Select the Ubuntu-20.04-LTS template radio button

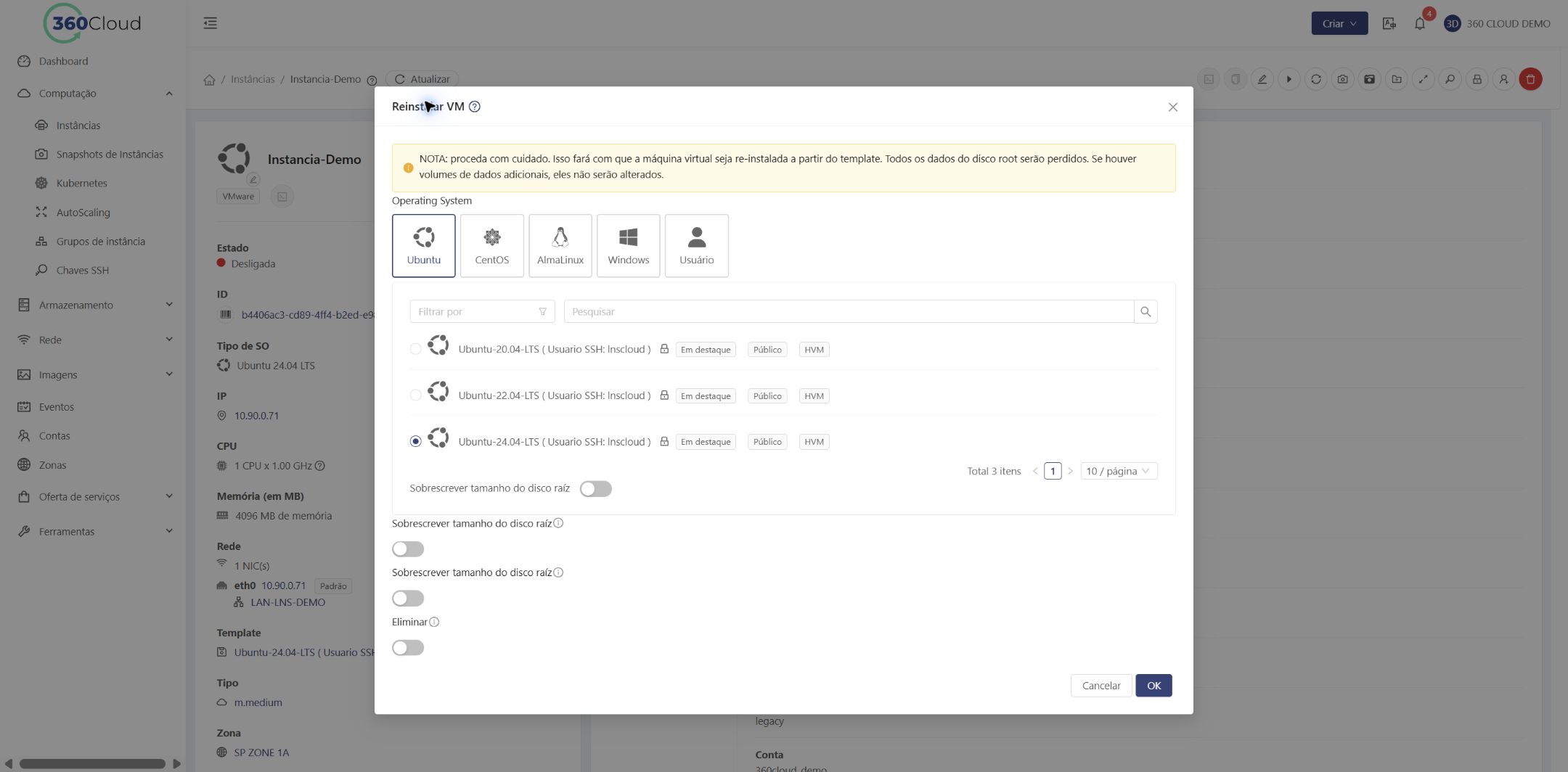coord(415,349)
